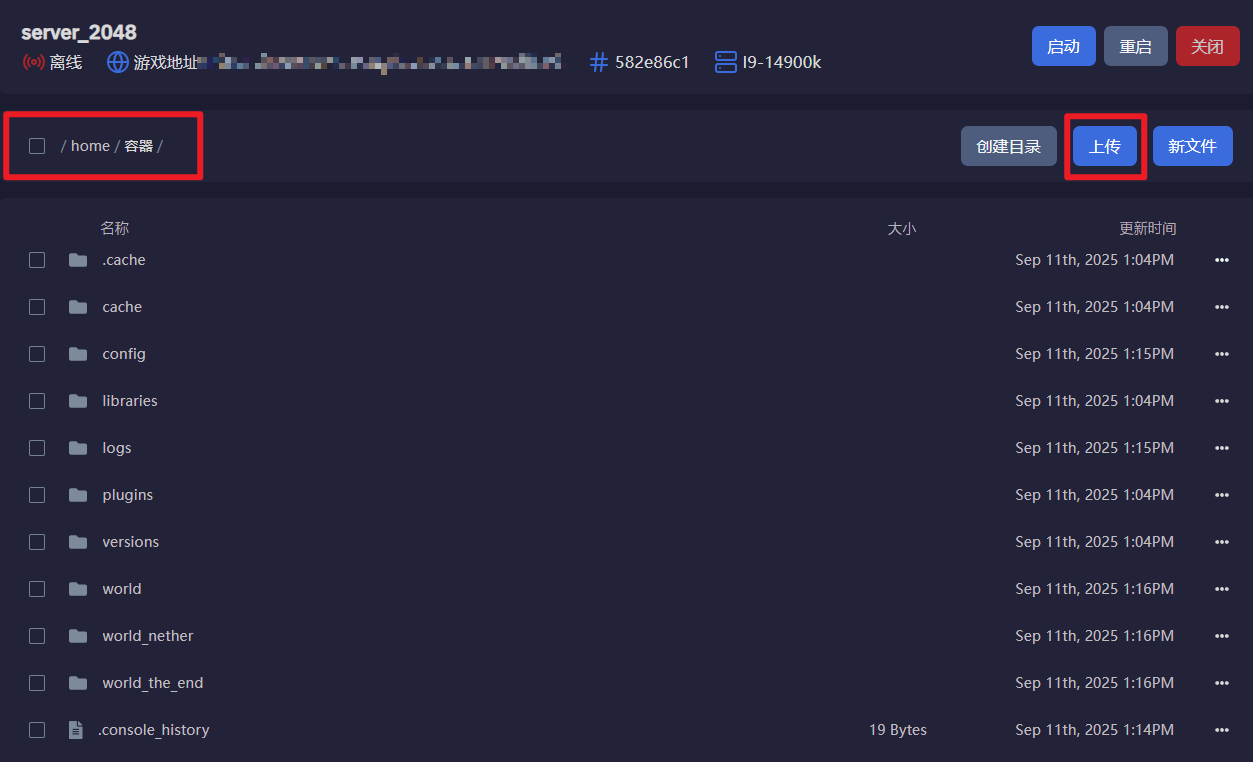
Task: Check the select-all box in breadcrumb bar
Action: (37, 146)
